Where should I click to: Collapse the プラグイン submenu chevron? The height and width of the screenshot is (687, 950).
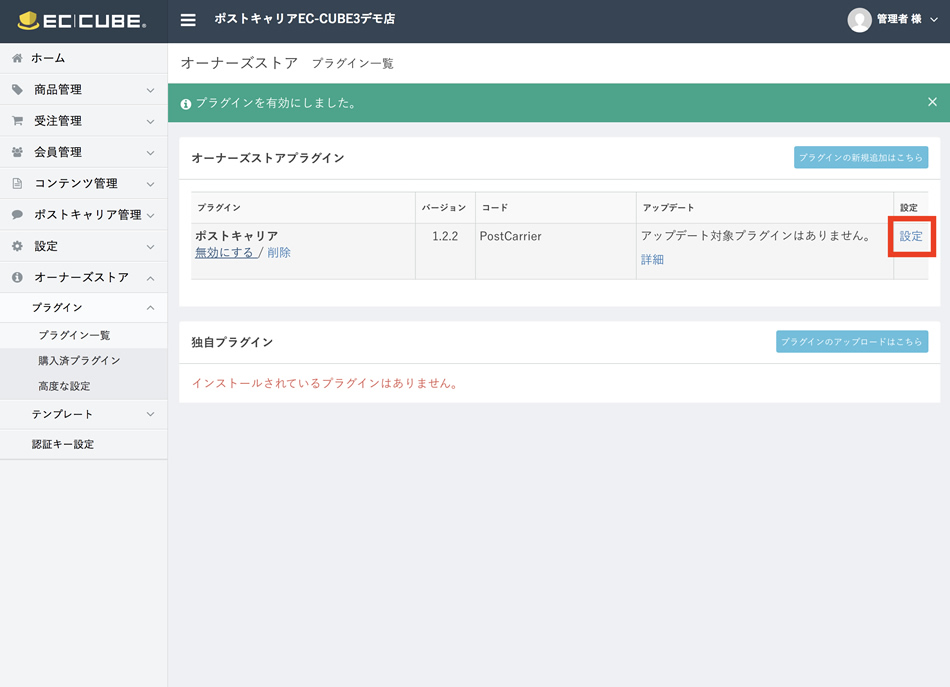[150, 308]
